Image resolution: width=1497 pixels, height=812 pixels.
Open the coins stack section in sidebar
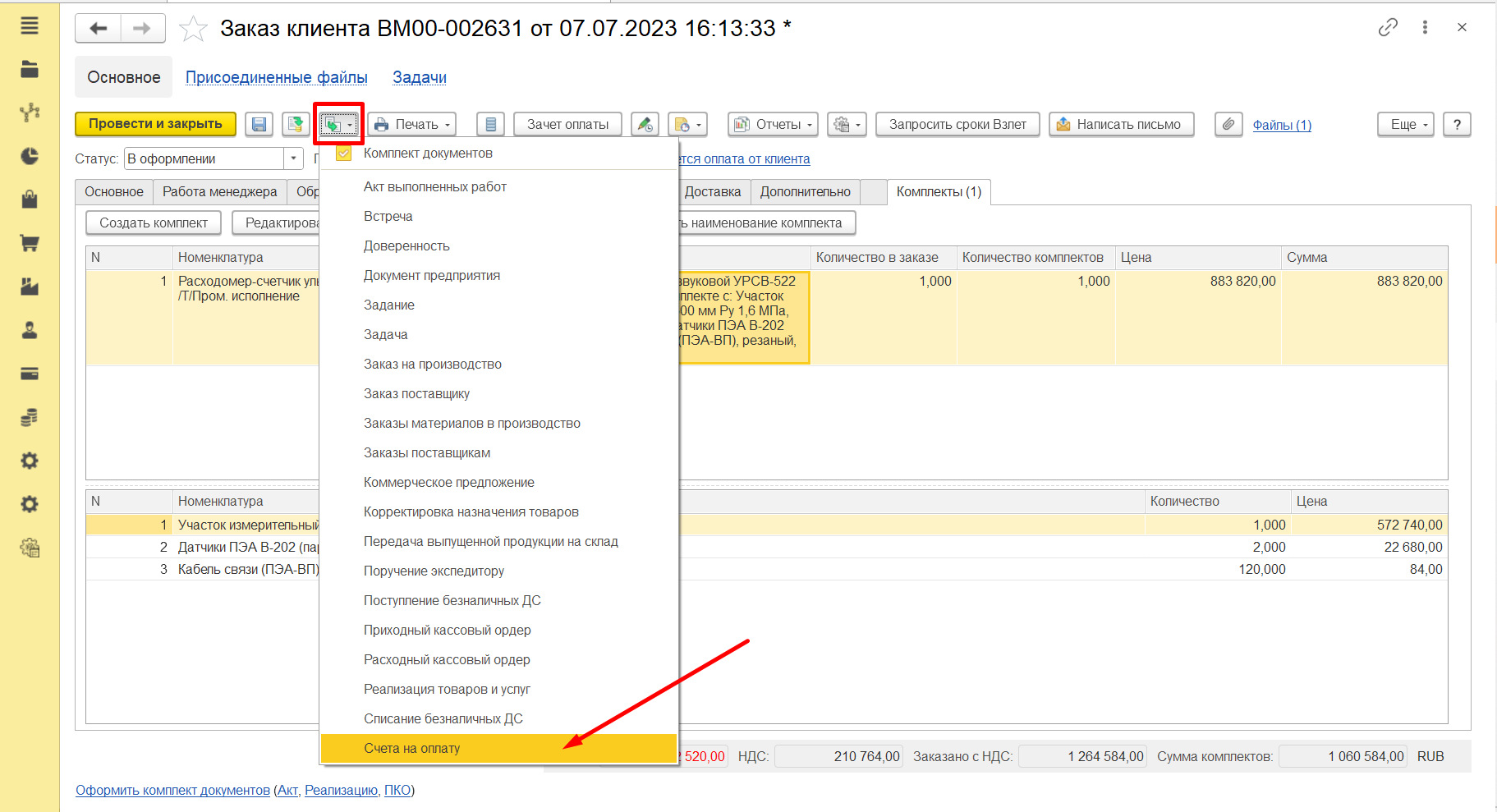(x=30, y=417)
